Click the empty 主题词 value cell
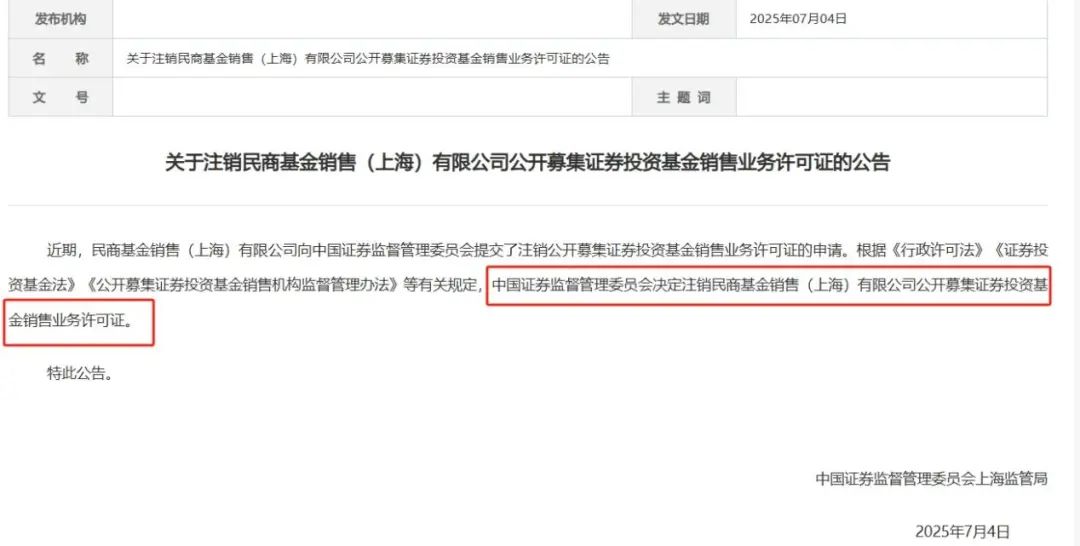This screenshot has height=546, width=1080. (891, 97)
